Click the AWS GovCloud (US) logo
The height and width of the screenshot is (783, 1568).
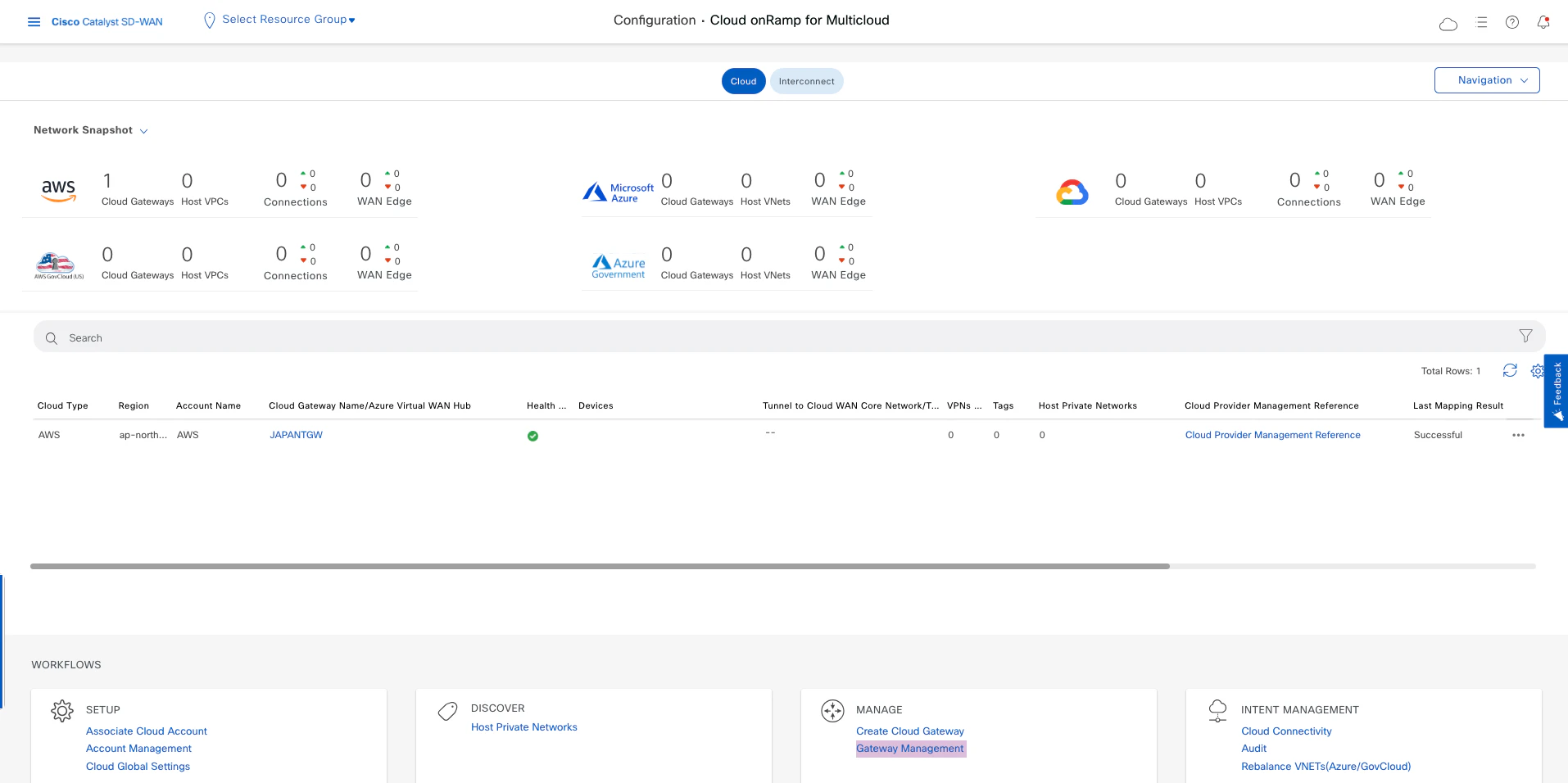pyautogui.click(x=58, y=265)
